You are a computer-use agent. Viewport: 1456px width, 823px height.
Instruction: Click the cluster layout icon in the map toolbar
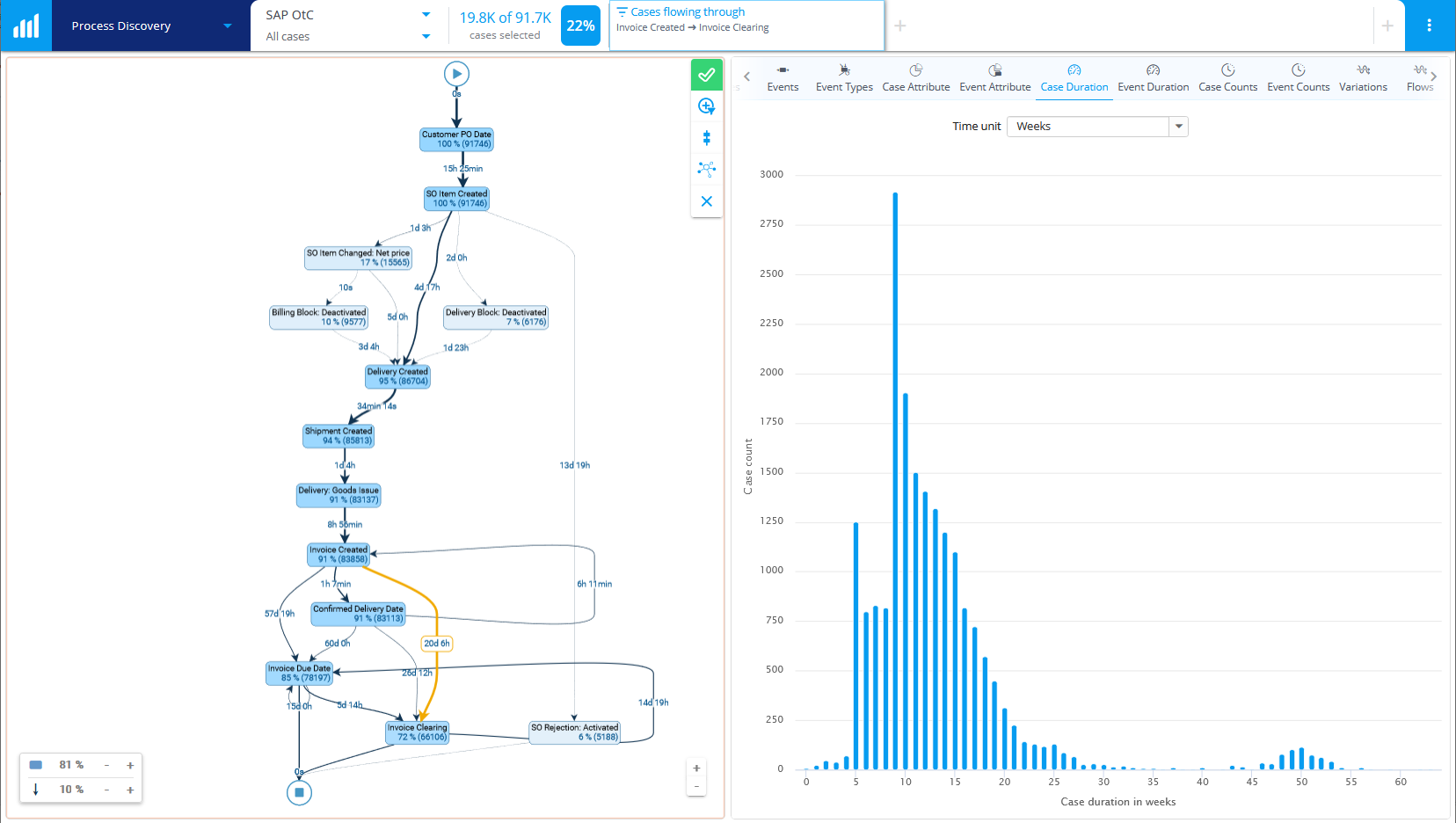707,170
